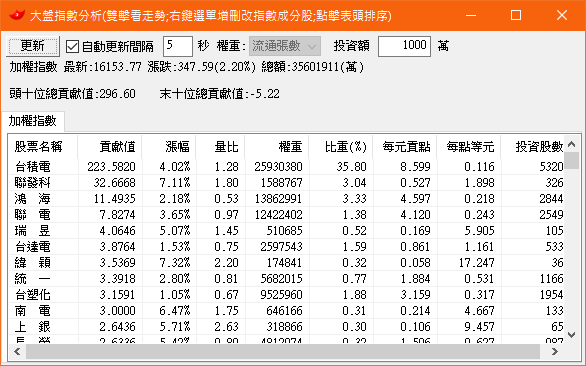Click the vertical scrollbar down arrow

(571, 335)
